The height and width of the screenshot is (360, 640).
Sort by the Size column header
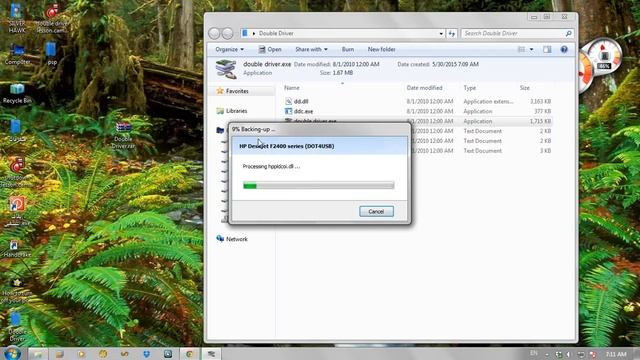[x=524, y=88]
